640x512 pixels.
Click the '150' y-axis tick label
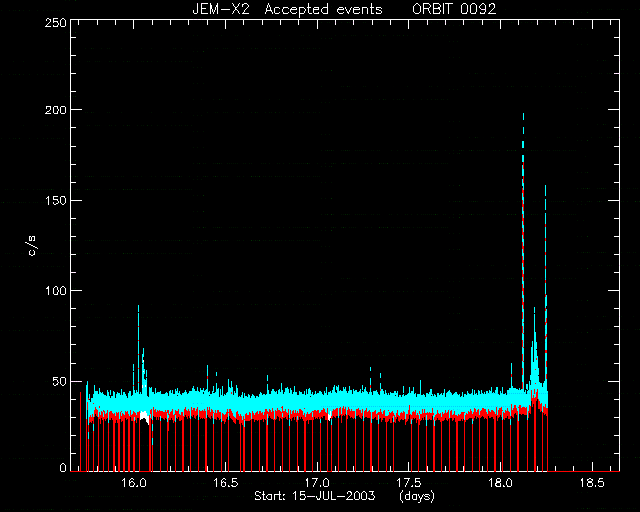coord(55,200)
